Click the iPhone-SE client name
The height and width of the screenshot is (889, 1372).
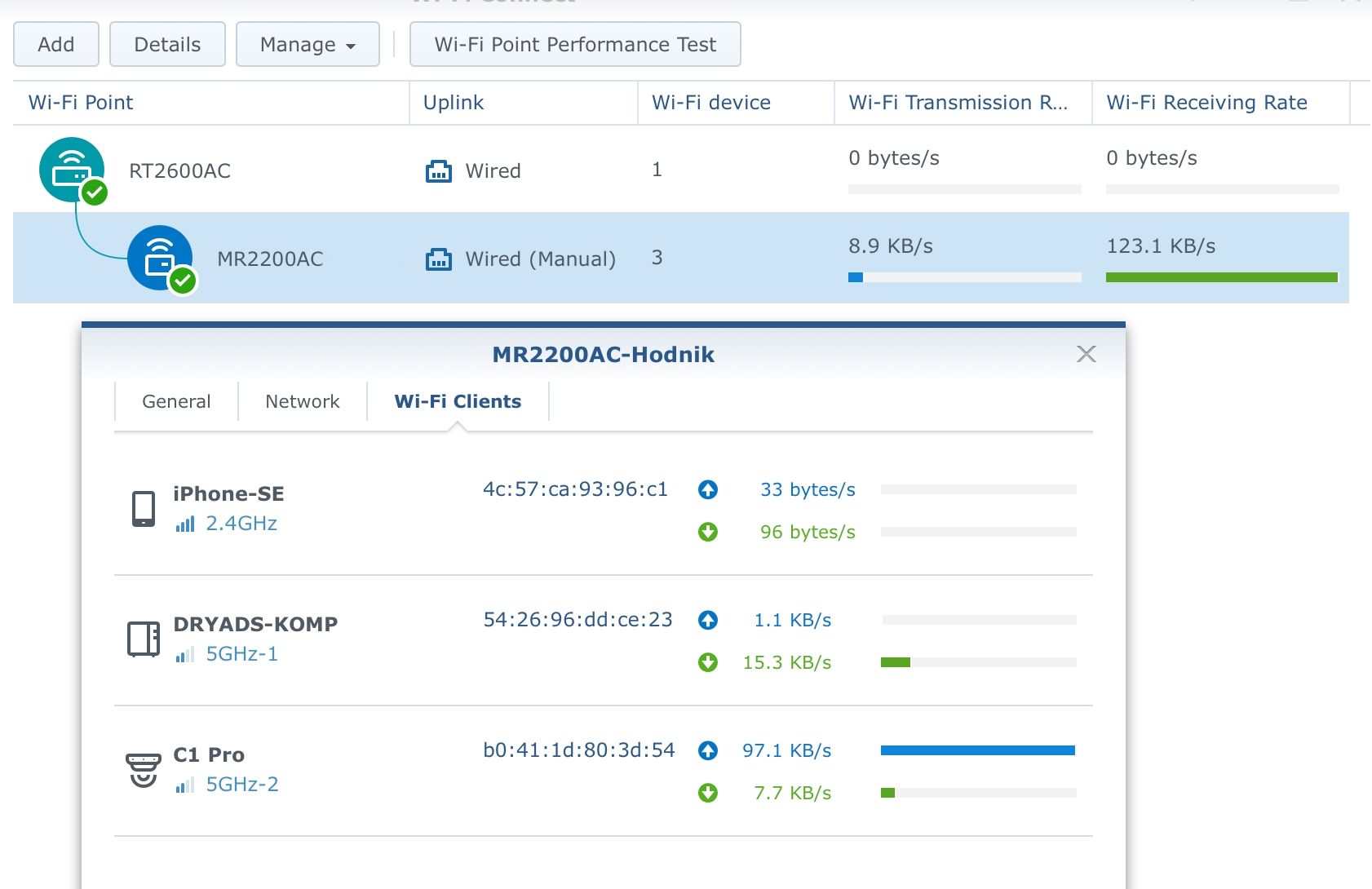coord(228,494)
